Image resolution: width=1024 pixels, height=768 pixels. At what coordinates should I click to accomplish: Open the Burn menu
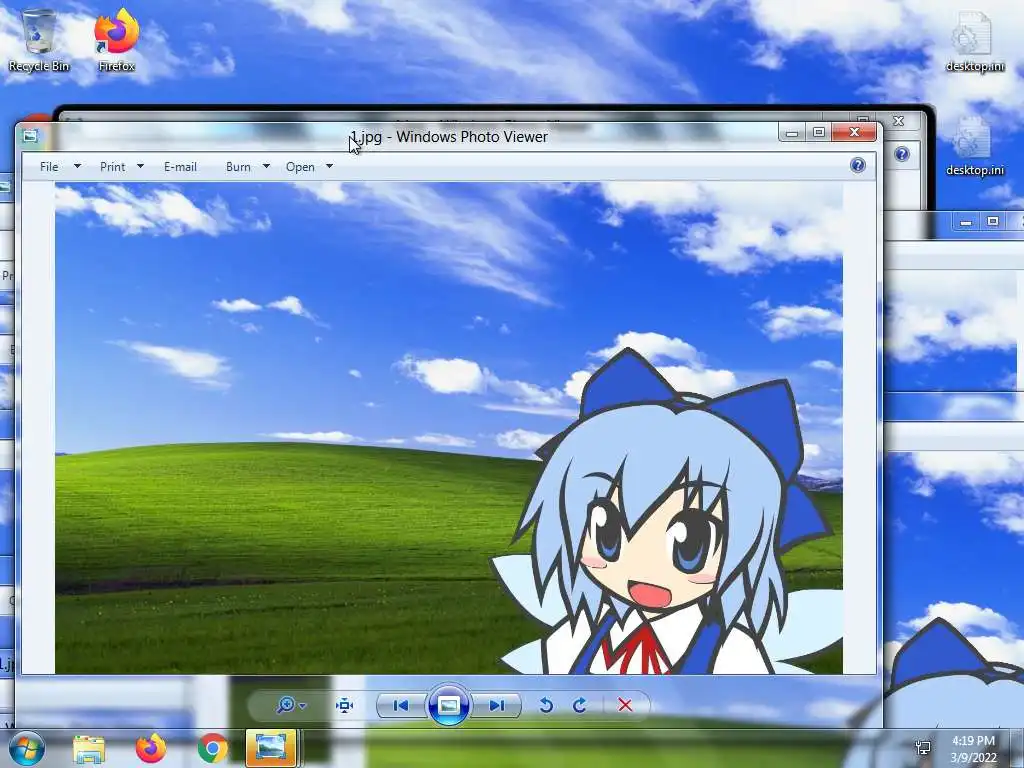[x=238, y=167]
